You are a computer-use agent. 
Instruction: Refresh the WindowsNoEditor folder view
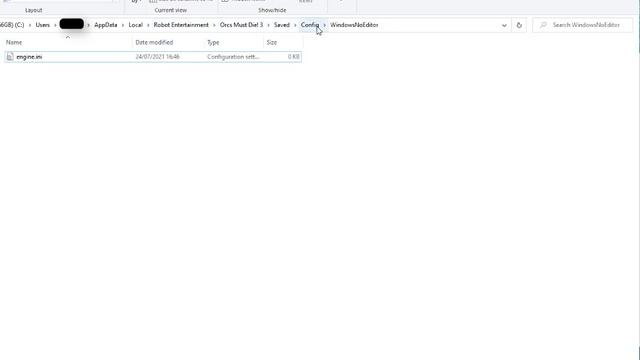(519, 25)
